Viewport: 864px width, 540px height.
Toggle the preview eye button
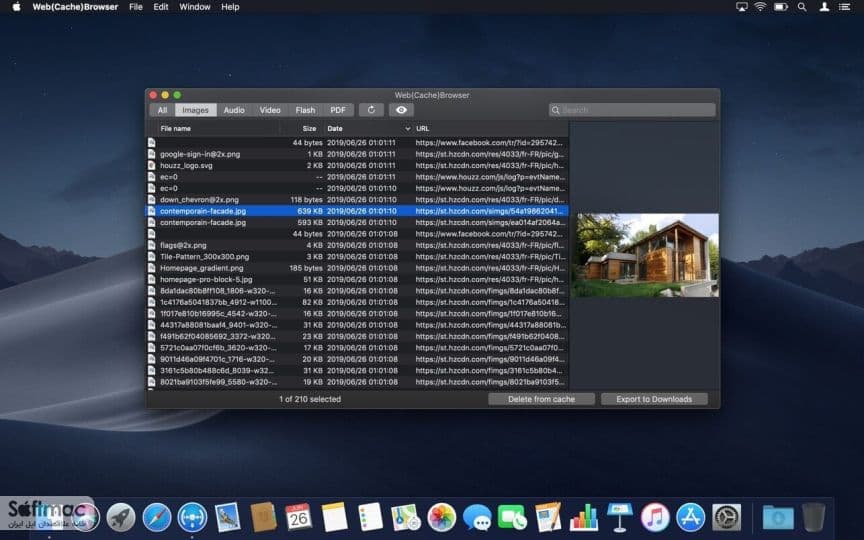point(401,110)
